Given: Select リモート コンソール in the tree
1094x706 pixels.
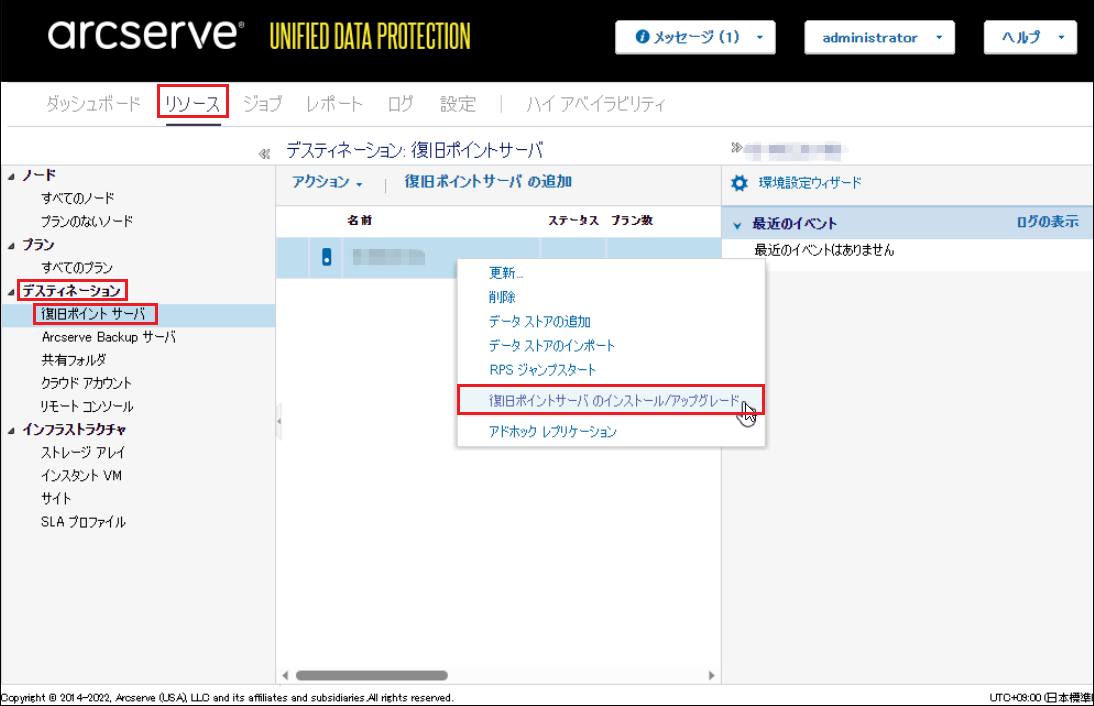Looking at the screenshot, I should pyautogui.click(x=87, y=406).
